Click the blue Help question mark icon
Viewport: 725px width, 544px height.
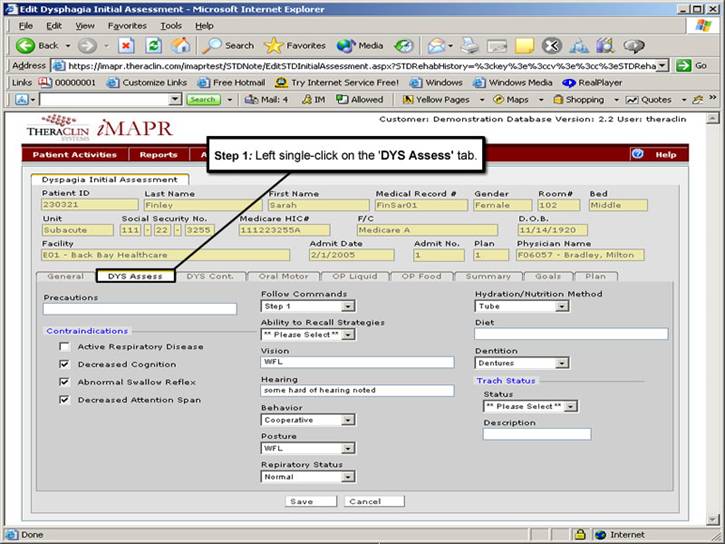click(x=638, y=154)
